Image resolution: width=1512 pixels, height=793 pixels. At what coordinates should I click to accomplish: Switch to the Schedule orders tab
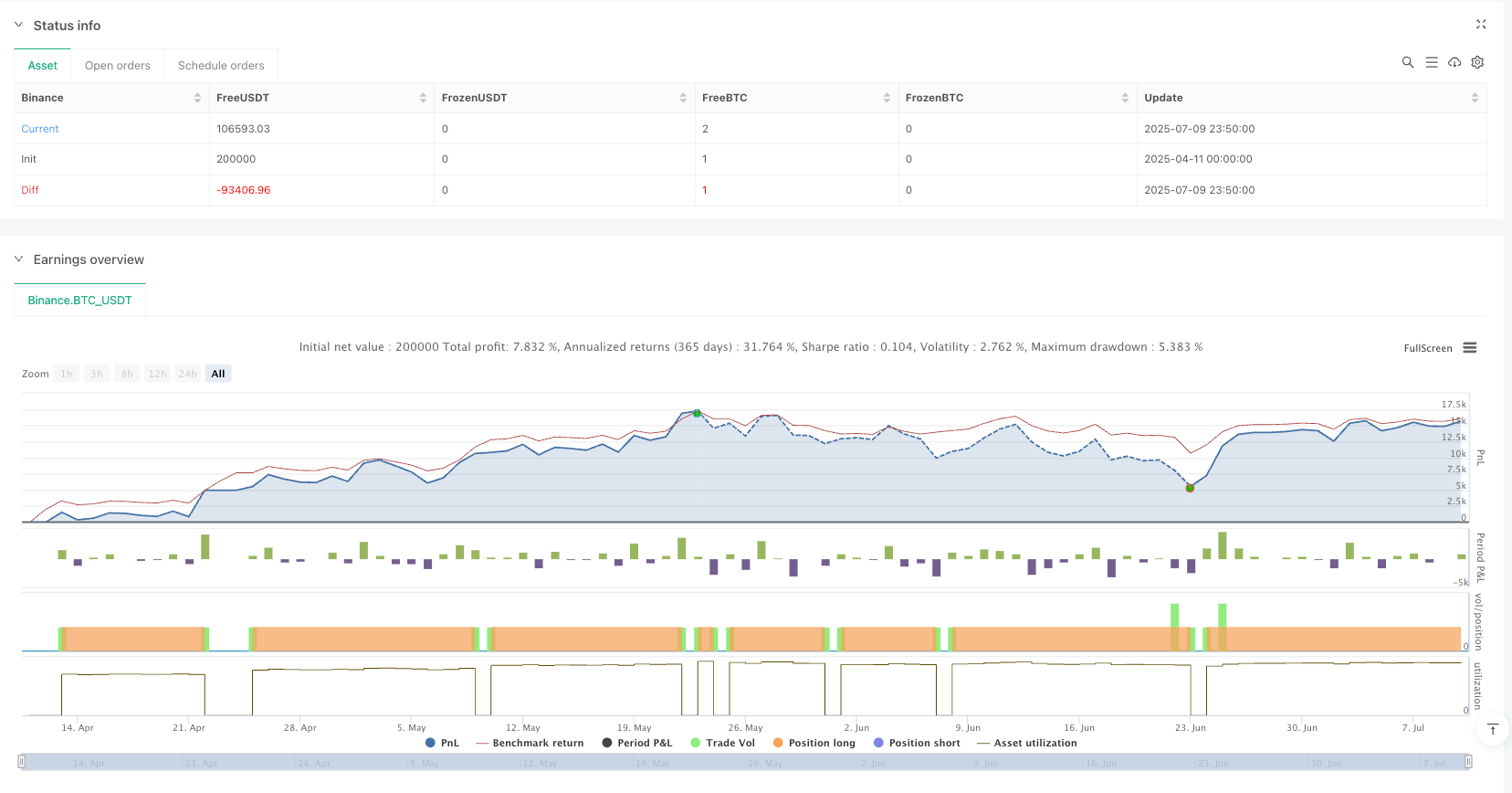tap(221, 66)
